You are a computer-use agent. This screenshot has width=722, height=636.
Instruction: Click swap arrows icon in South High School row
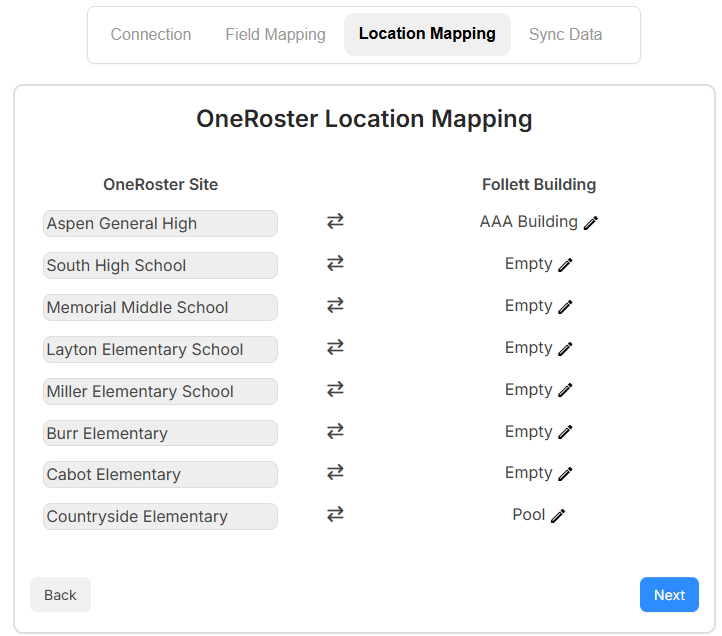[x=335, y=263]
